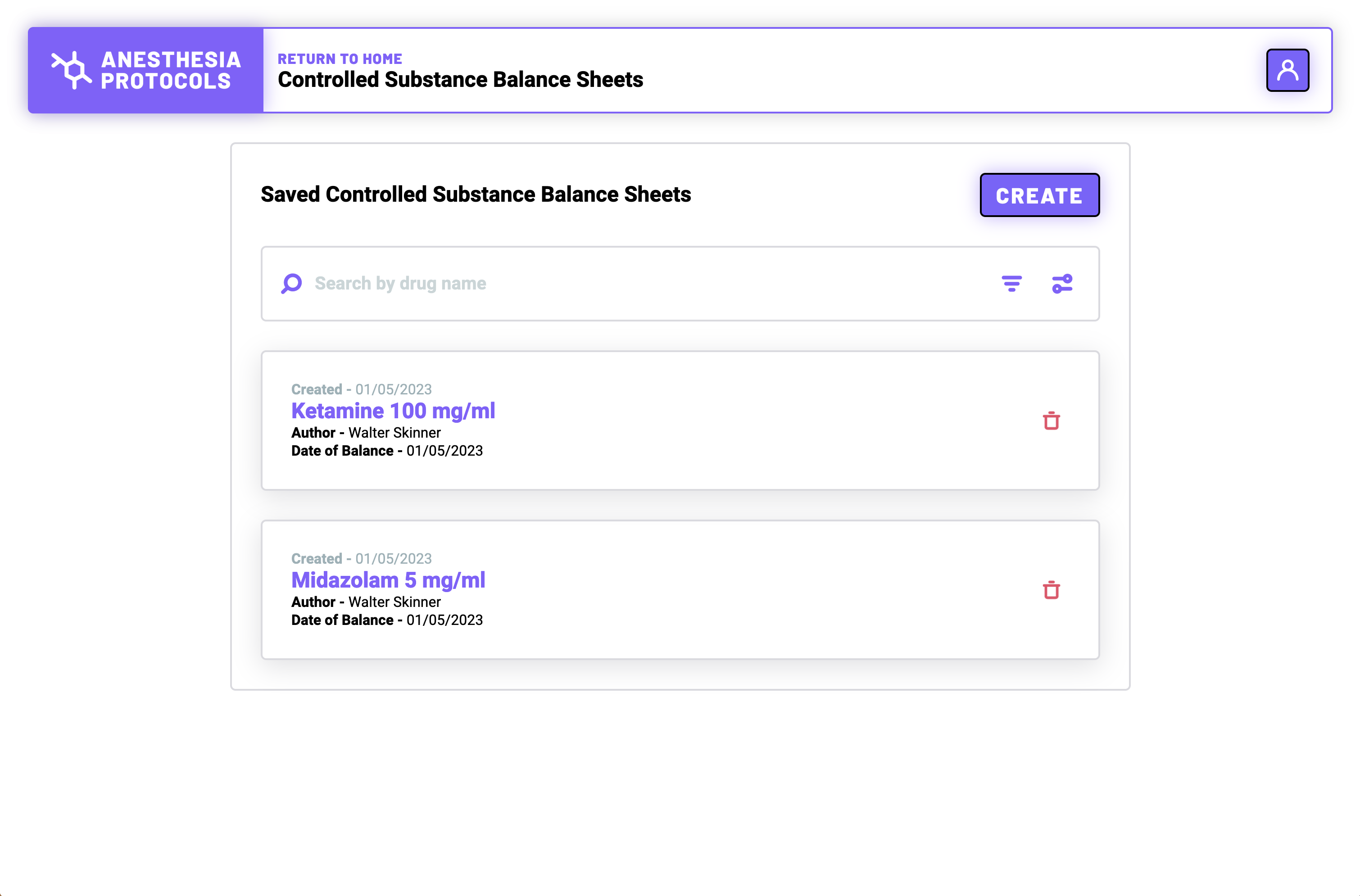Click the Controlled Substance Balance Sheets page title

(461, 79)
